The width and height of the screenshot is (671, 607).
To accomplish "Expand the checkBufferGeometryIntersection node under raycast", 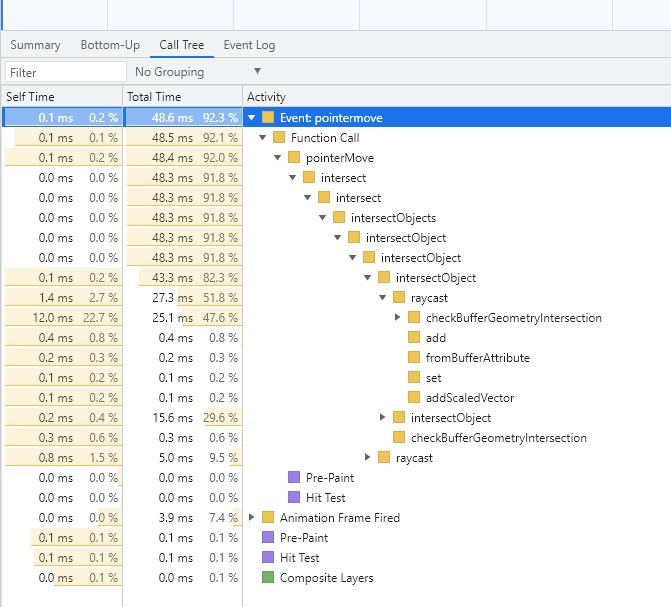I will (x=398, y=318).
